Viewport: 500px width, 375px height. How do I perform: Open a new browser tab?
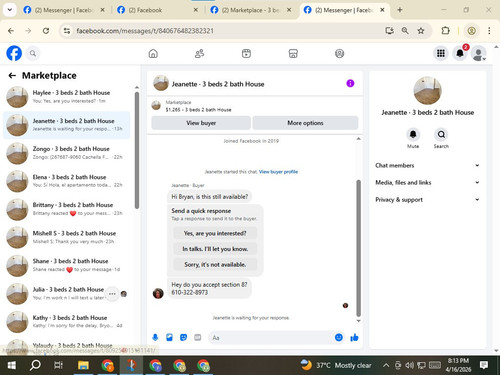click(x=400, y=10)
